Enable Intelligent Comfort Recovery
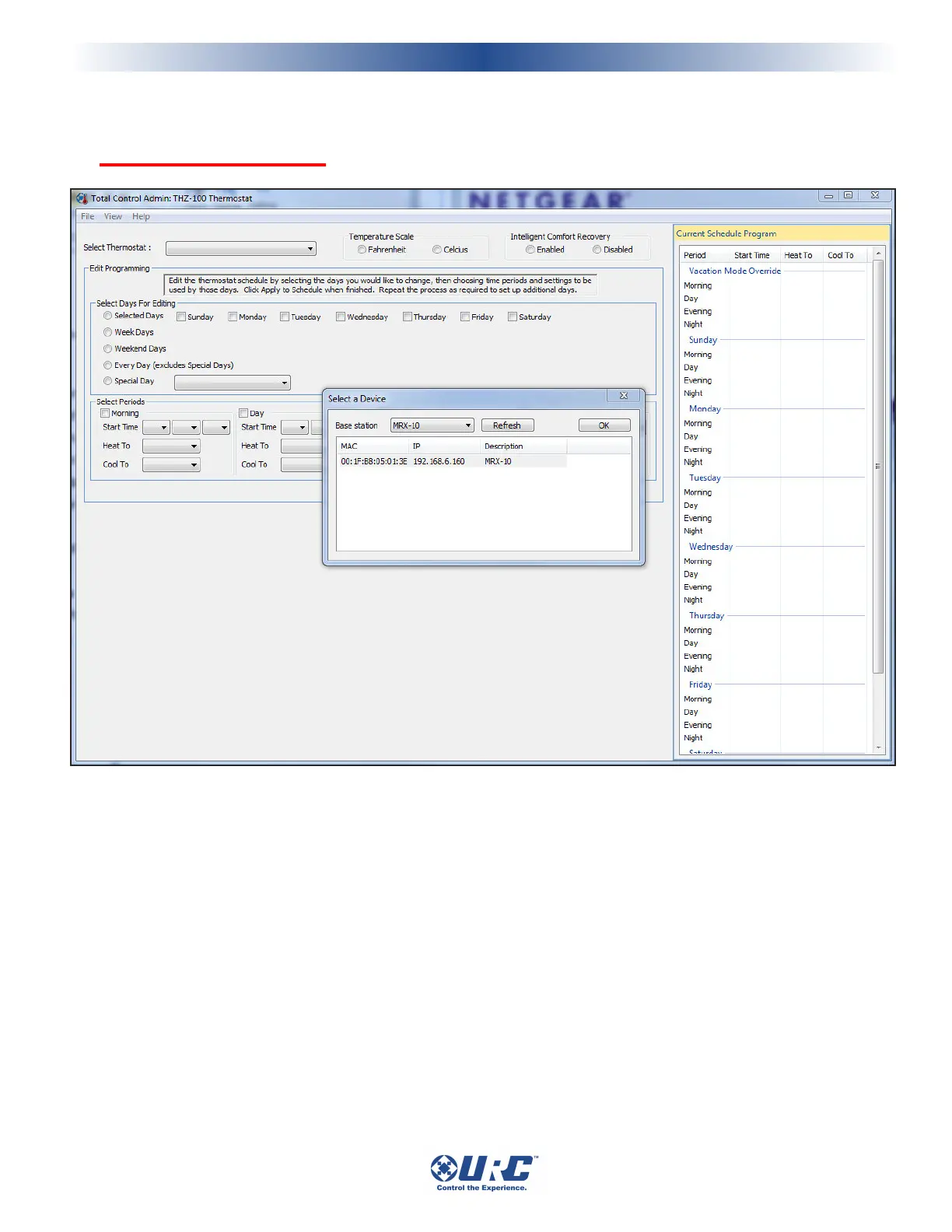 (x=530, y=250)
